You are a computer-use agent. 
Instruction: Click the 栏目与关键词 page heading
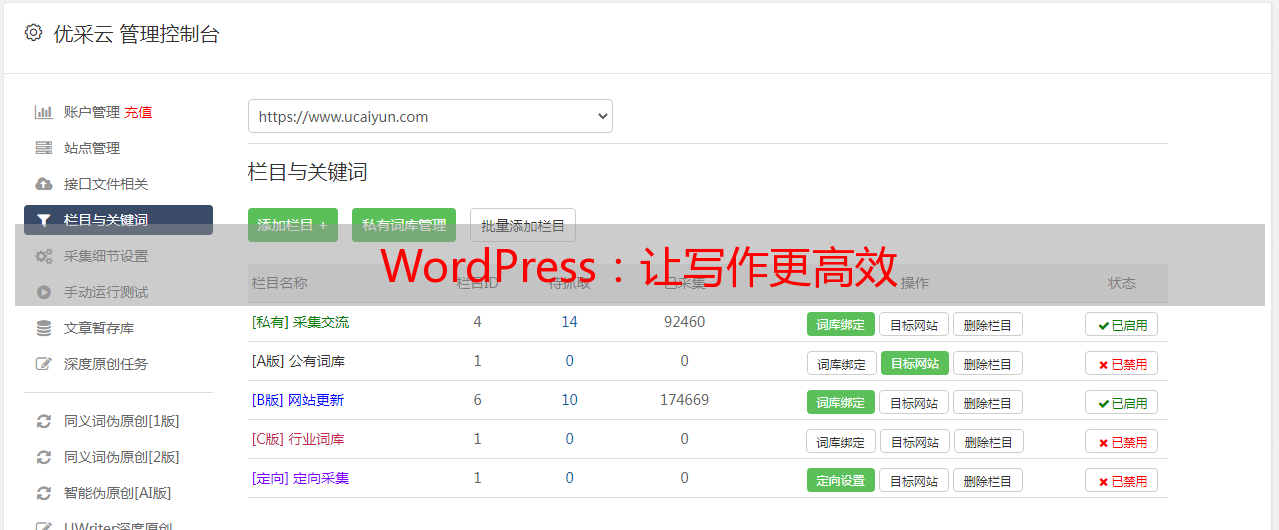308,172
